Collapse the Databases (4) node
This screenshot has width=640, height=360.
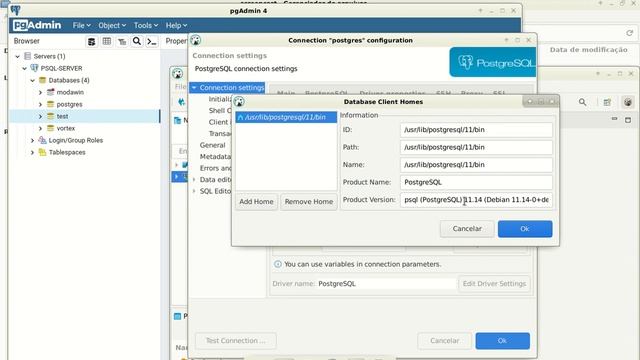[x=32, y=80]
